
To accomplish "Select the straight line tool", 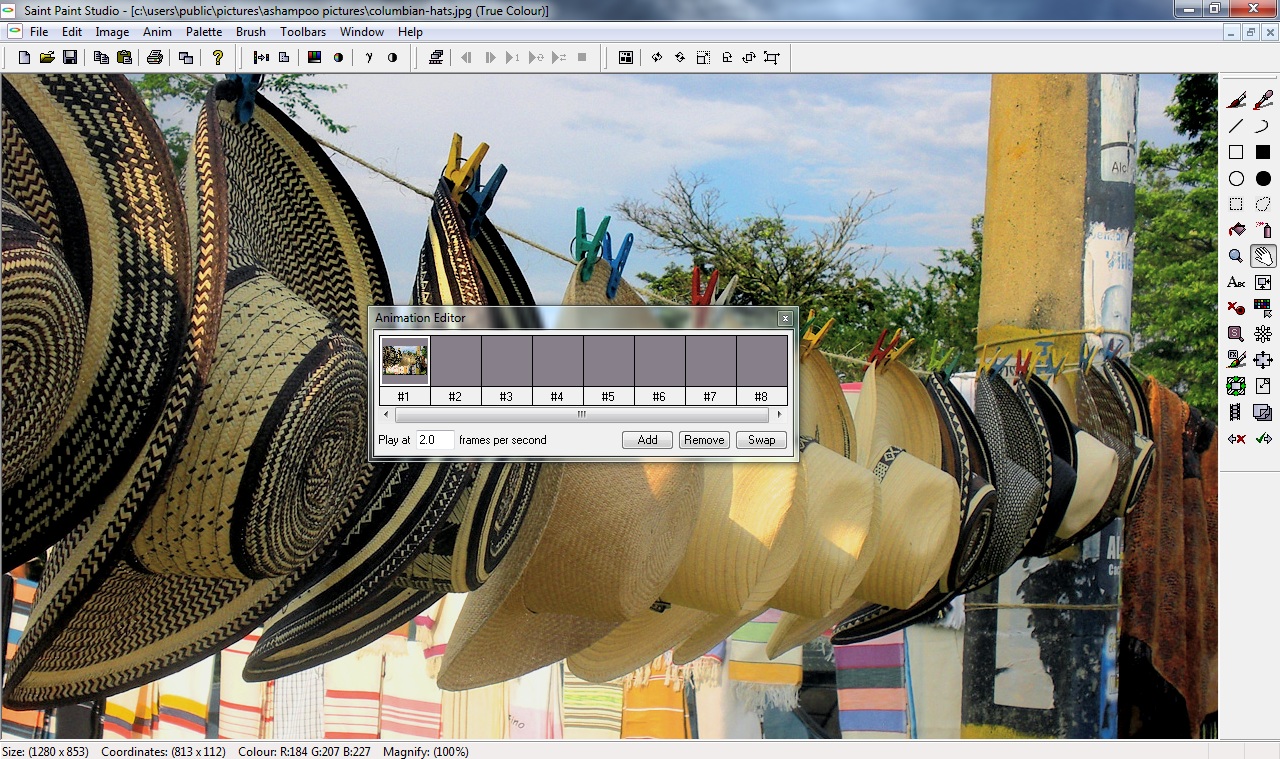I will click(1236, 126).
